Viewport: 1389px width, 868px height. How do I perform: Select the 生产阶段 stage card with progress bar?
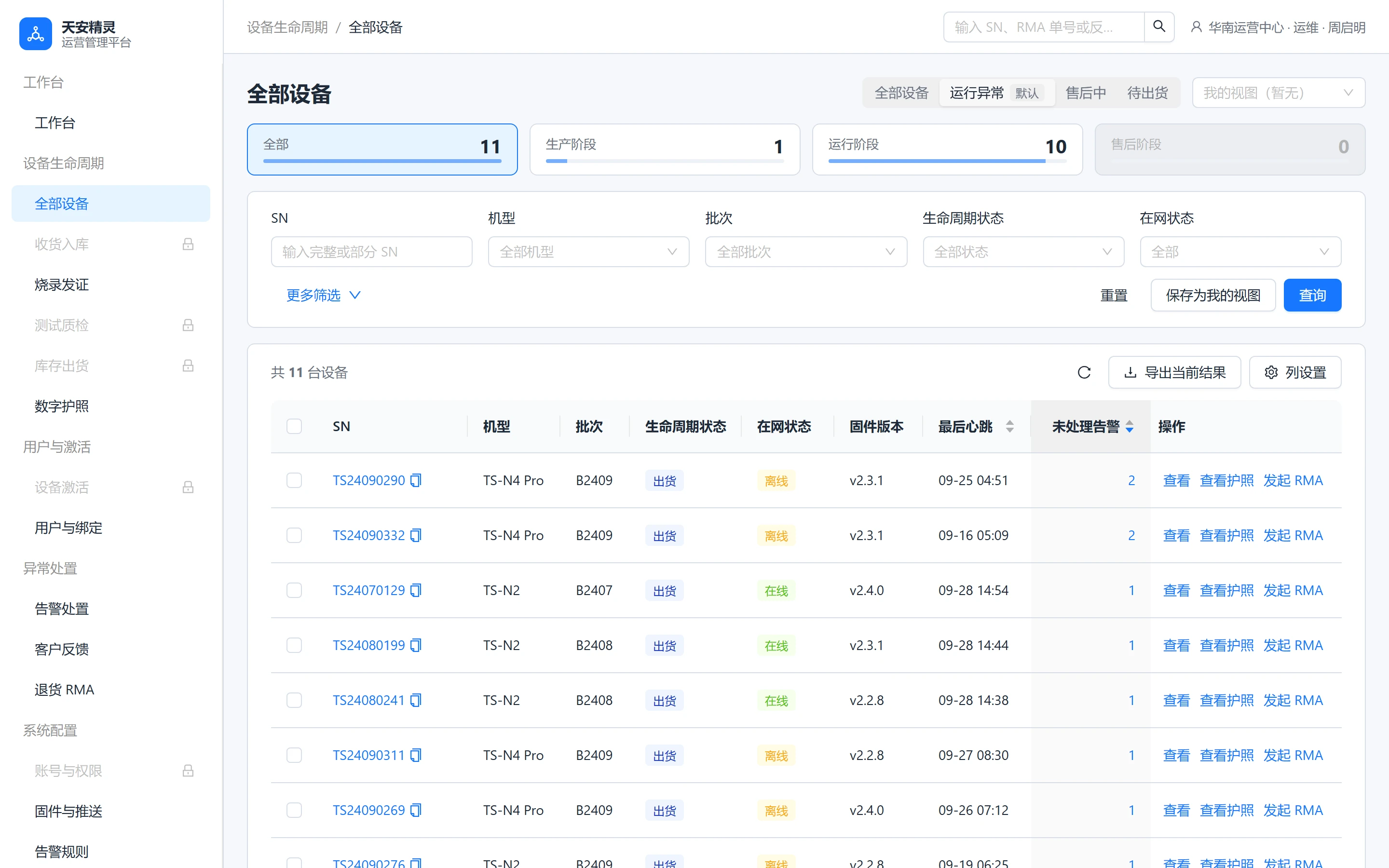pos(665,149)
